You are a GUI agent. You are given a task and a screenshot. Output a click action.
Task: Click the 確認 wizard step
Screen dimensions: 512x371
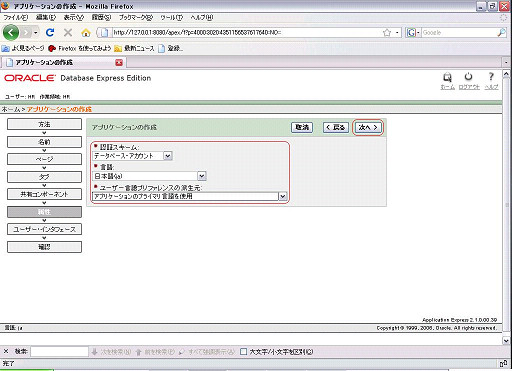click(44, 247)
